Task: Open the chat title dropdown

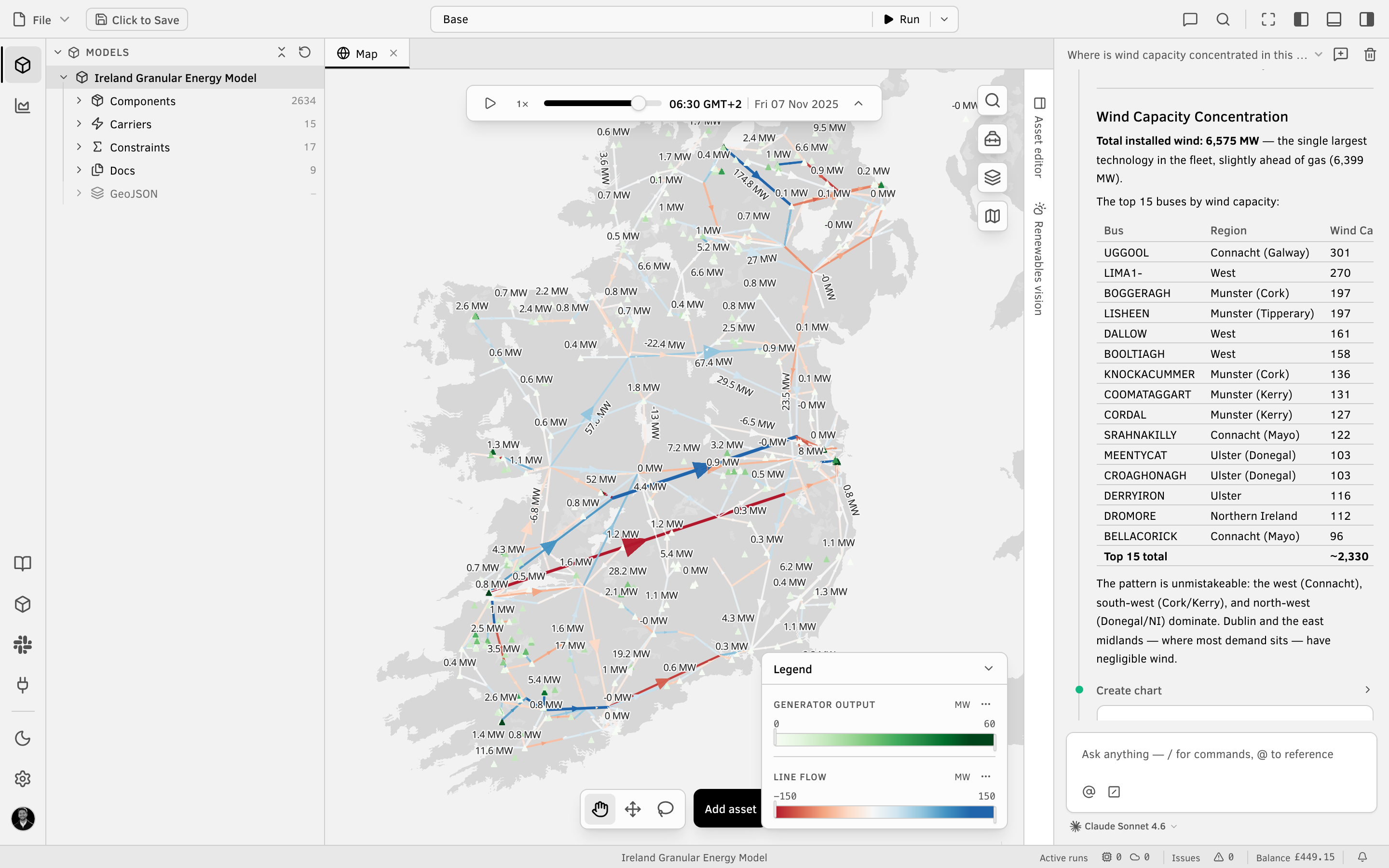Action: [x=1319, y=54]
